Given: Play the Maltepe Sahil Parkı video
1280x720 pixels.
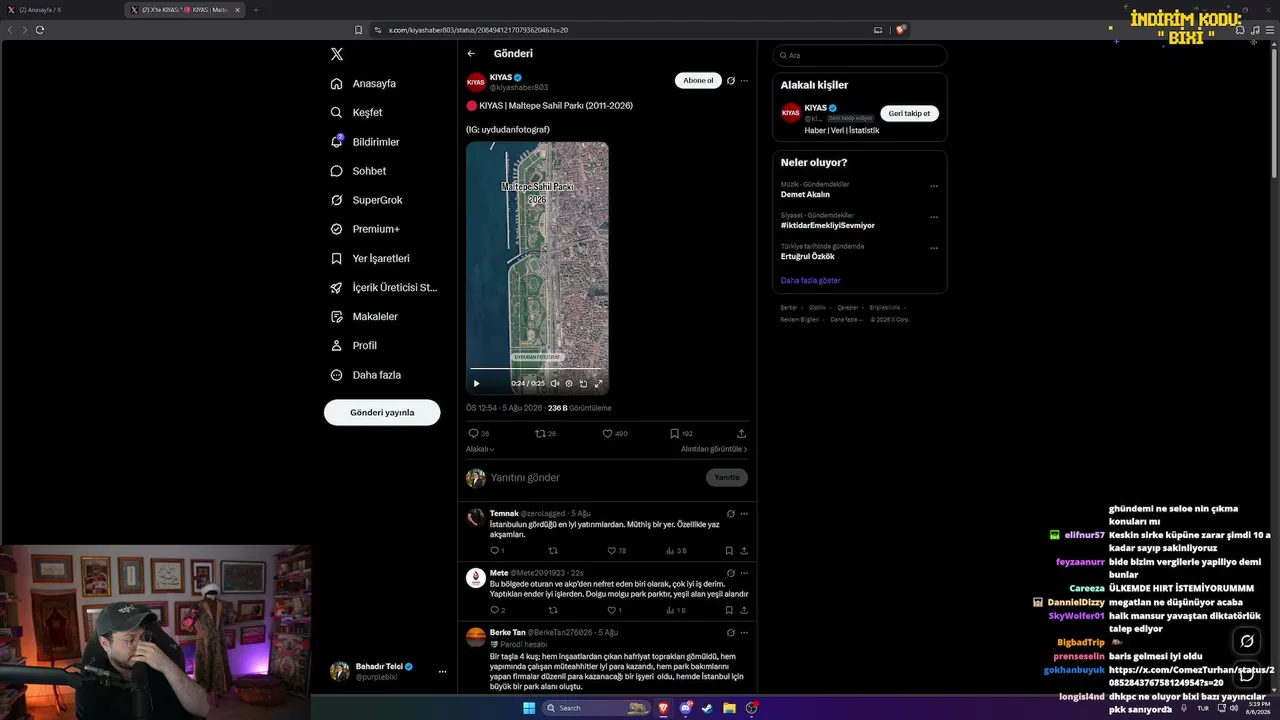Looking at the screenshot, I should [x=476, y=383].
